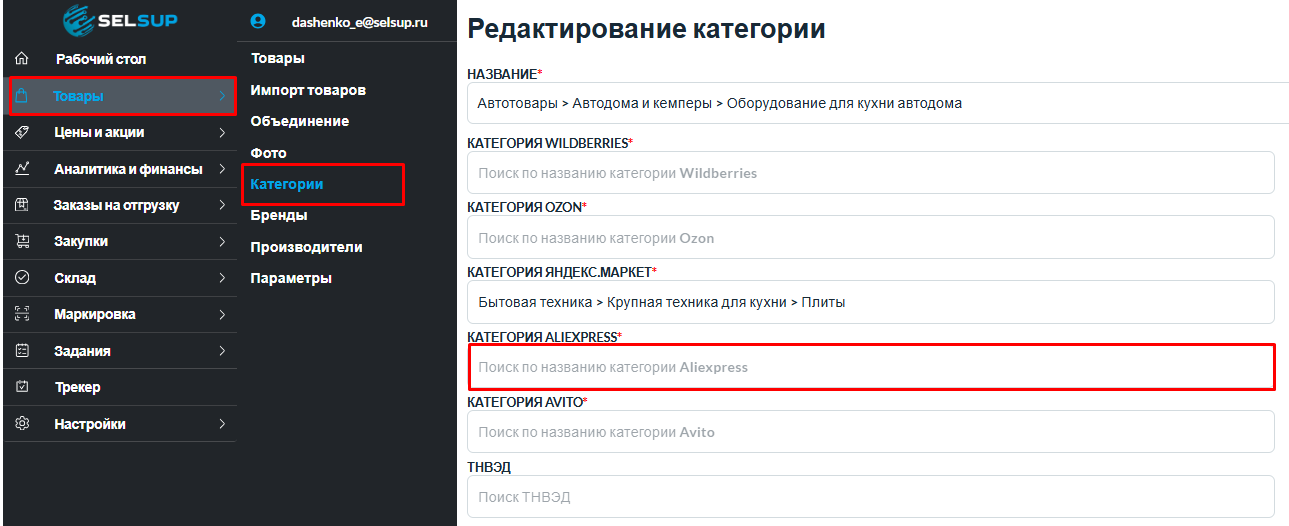This screenshot has height=526, width=1289.
Task: Focus the Aliexpress category search field
Action: [871, 367]
